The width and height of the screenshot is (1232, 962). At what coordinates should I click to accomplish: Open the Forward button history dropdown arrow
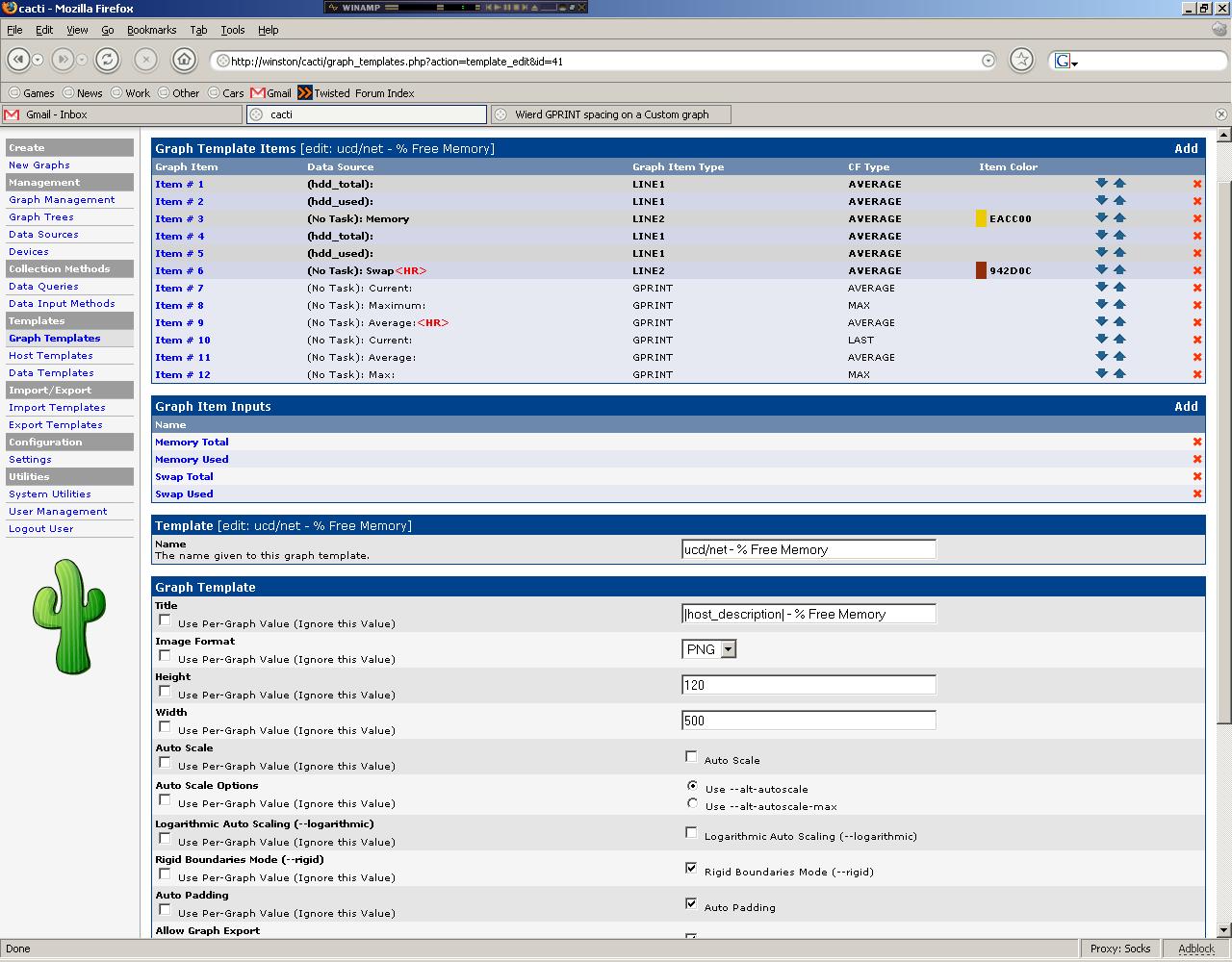click(82, 60)
